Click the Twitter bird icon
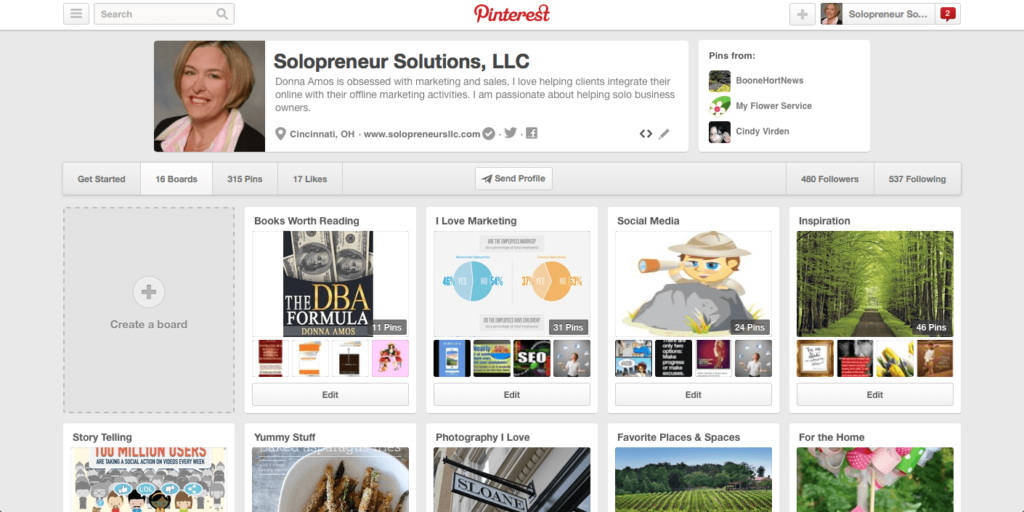The width and height of the screenshot is (1024, 512). pos(510,133)
